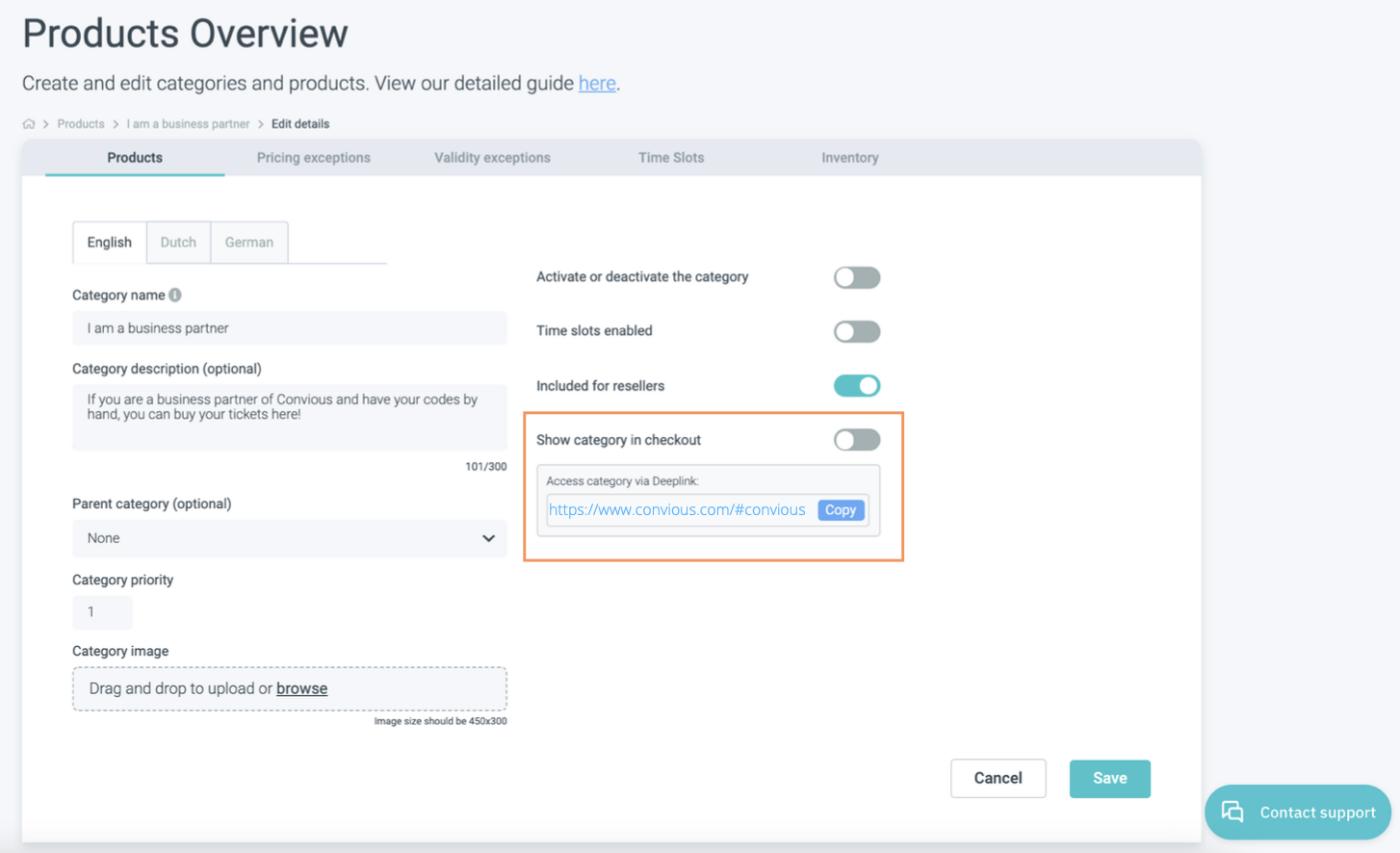Save the category details

1109,778
